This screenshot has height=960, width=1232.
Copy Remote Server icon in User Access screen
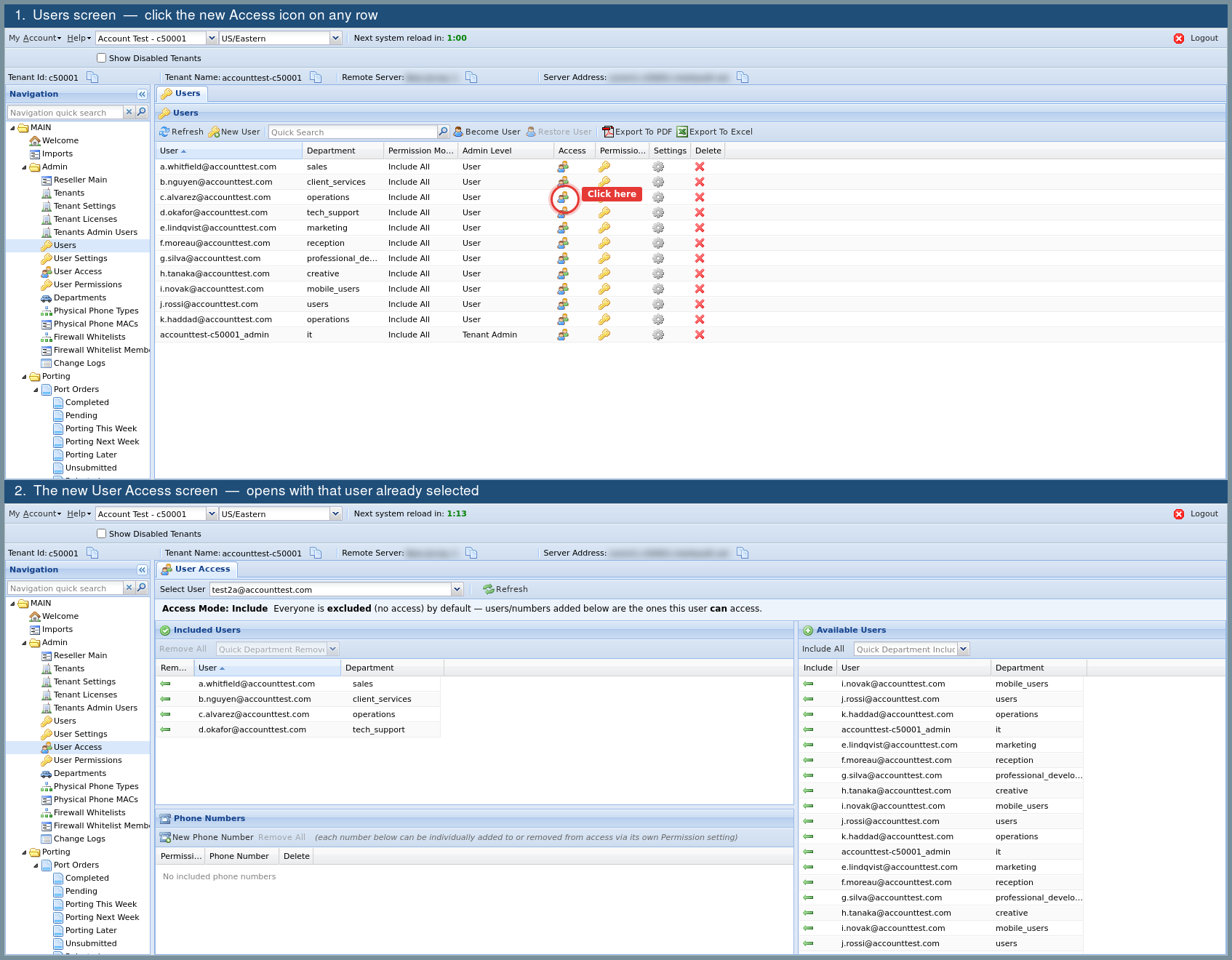[471, 553]
